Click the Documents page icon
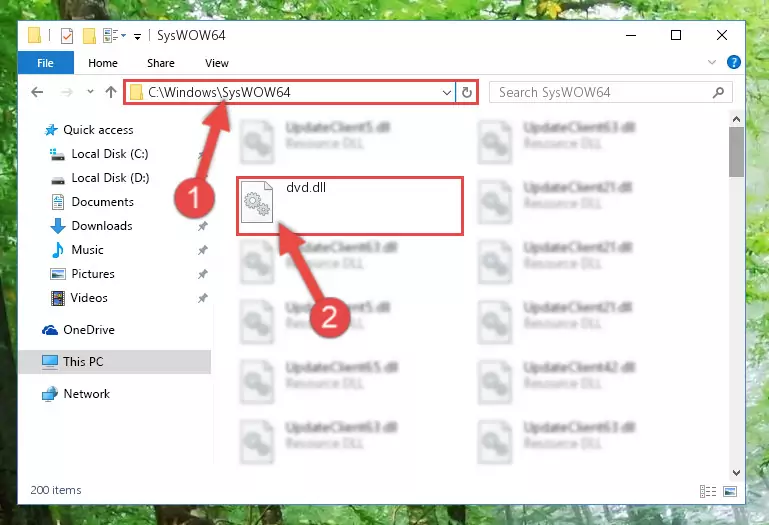 pyautogui.click(x=58, y=202)
